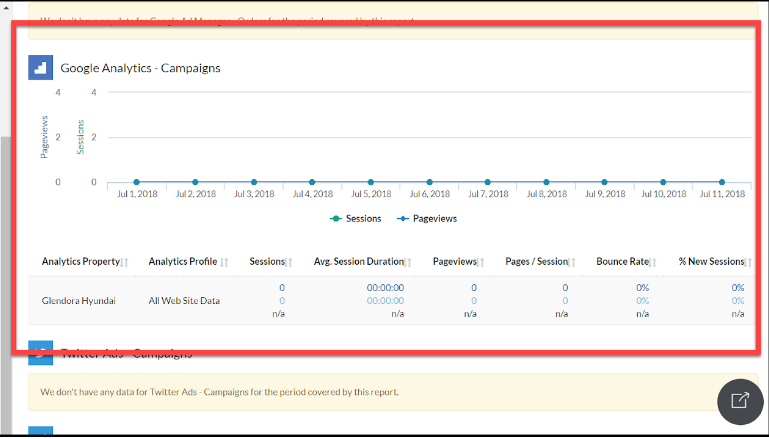Screen dimensions: 769x439
Task: Select the Jul 7, 2018 data point
Action: tap(487, 182)
